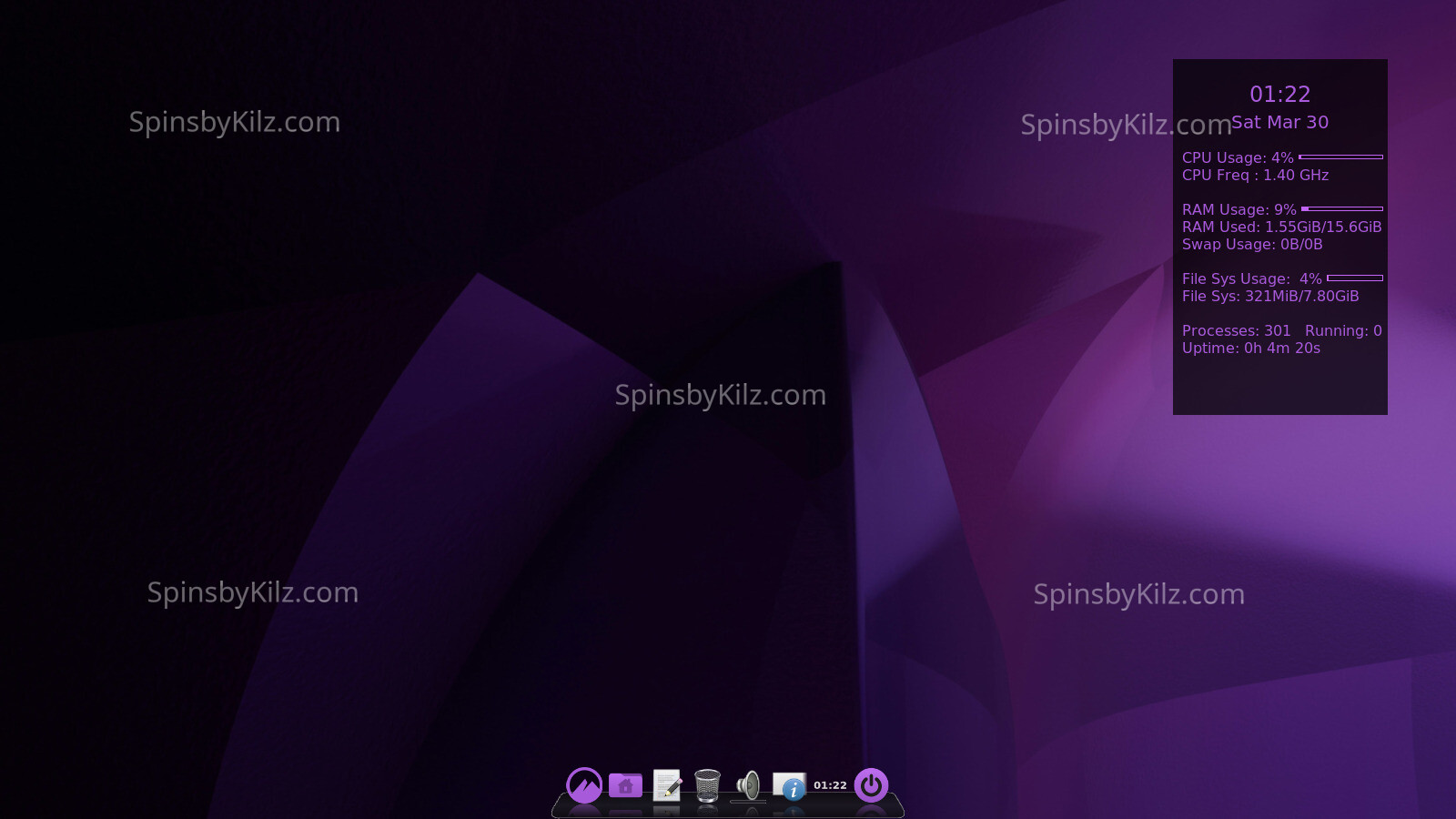This screenshot has width=1456, height=819.
Task: Click the Uptime reading in widget
Action: [1250, 349]
